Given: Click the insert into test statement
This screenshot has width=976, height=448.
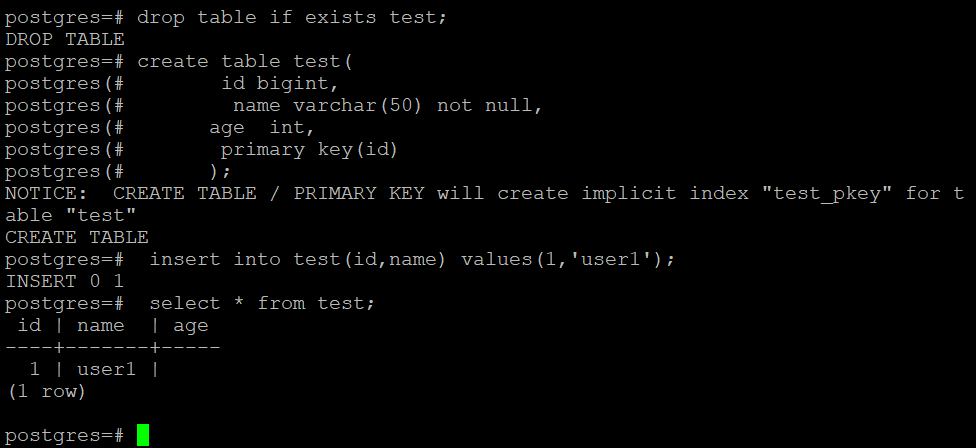Looking at the screenshot, I should point(412,259).
